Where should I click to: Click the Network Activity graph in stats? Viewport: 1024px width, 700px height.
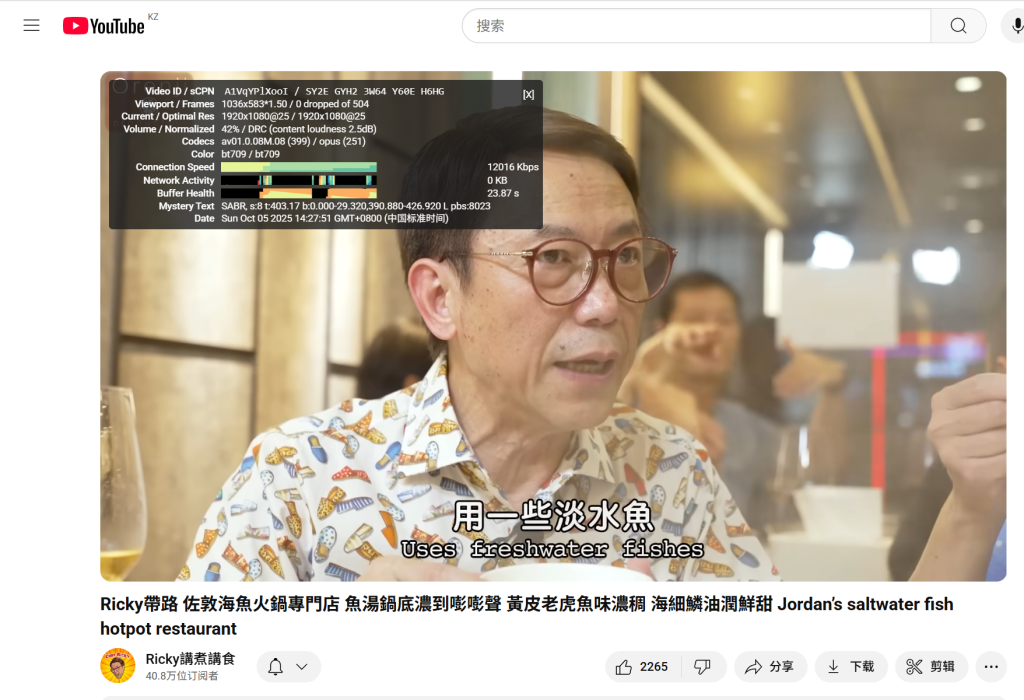coord(299,180)
